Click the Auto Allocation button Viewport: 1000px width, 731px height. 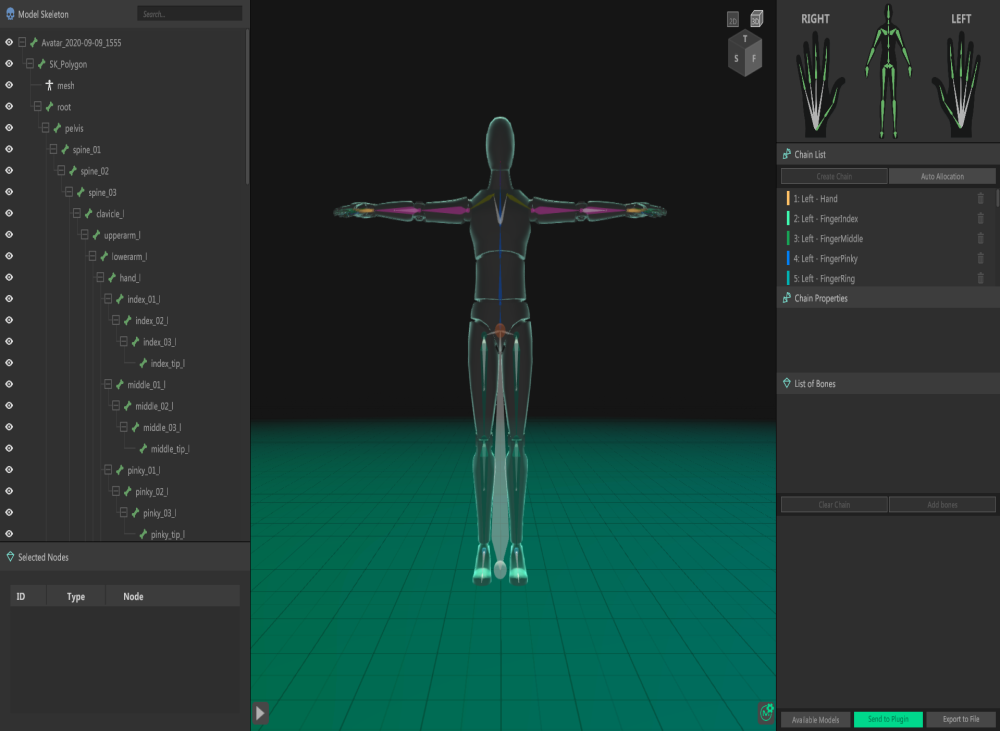point(942,176)
